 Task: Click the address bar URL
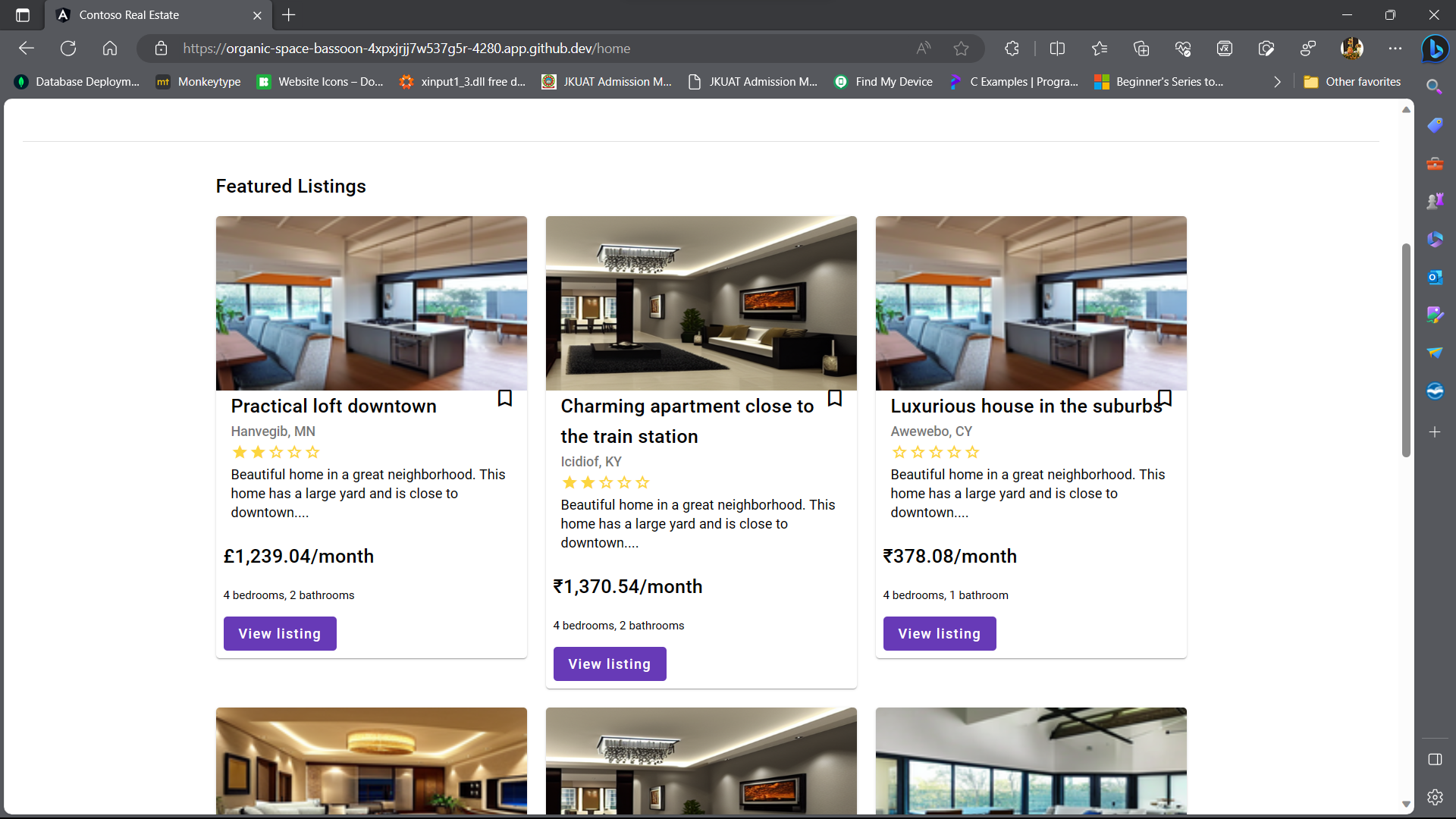[x=406, y=48]
